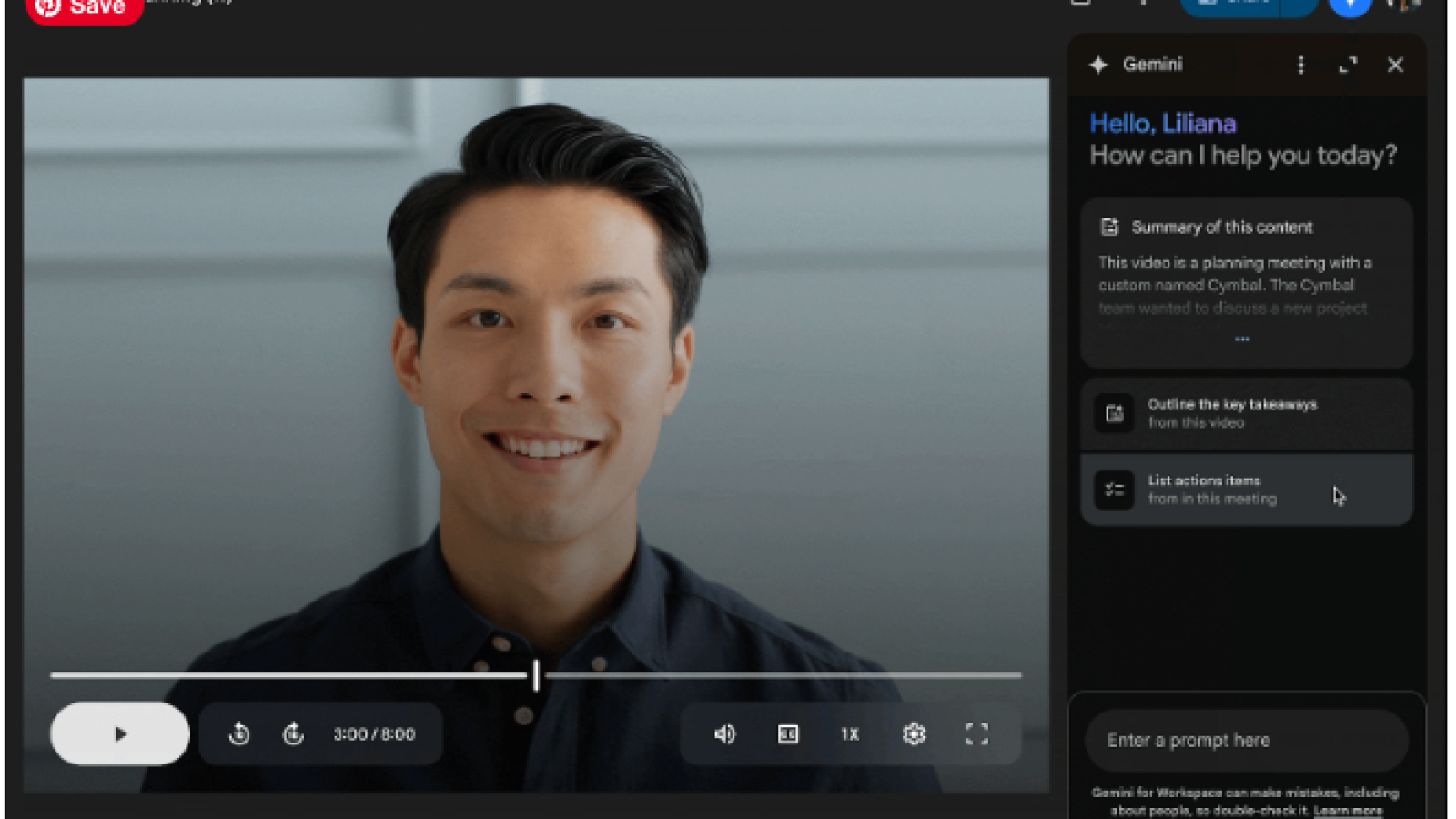Expand the Gemini panel
Image resolution: width=1456 pixels, height=819 pixels.
(1348, 65)
